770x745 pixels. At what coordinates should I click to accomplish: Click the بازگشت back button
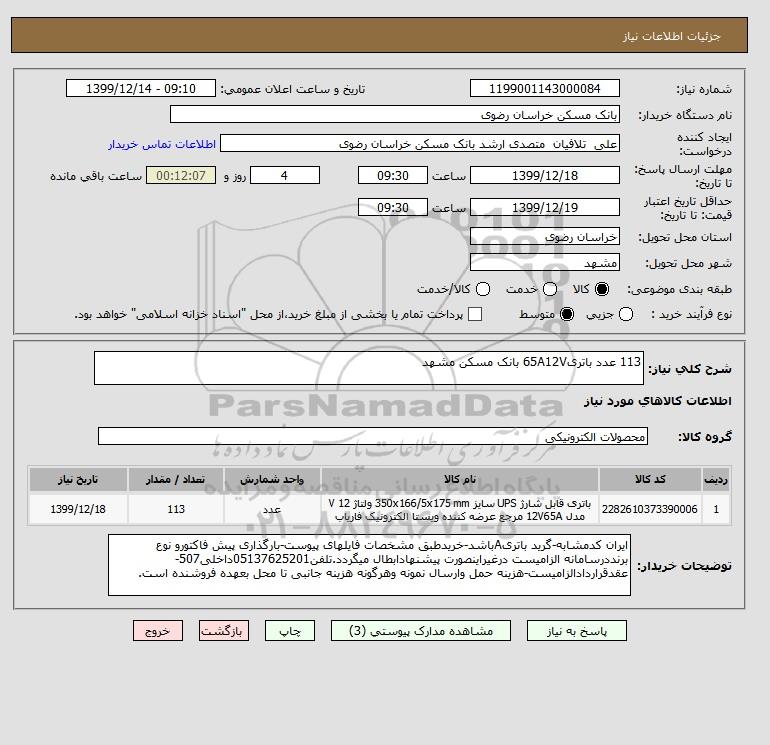(224, 631)
